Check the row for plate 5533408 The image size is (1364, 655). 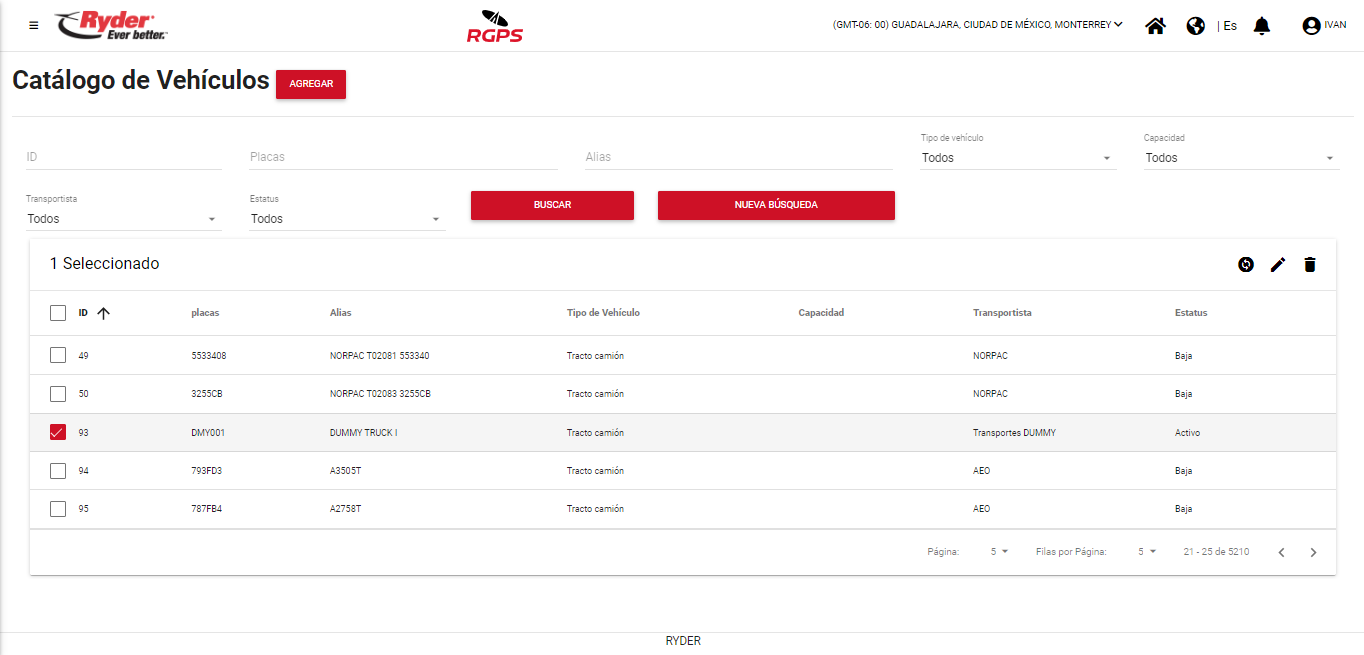click(58, 355)
